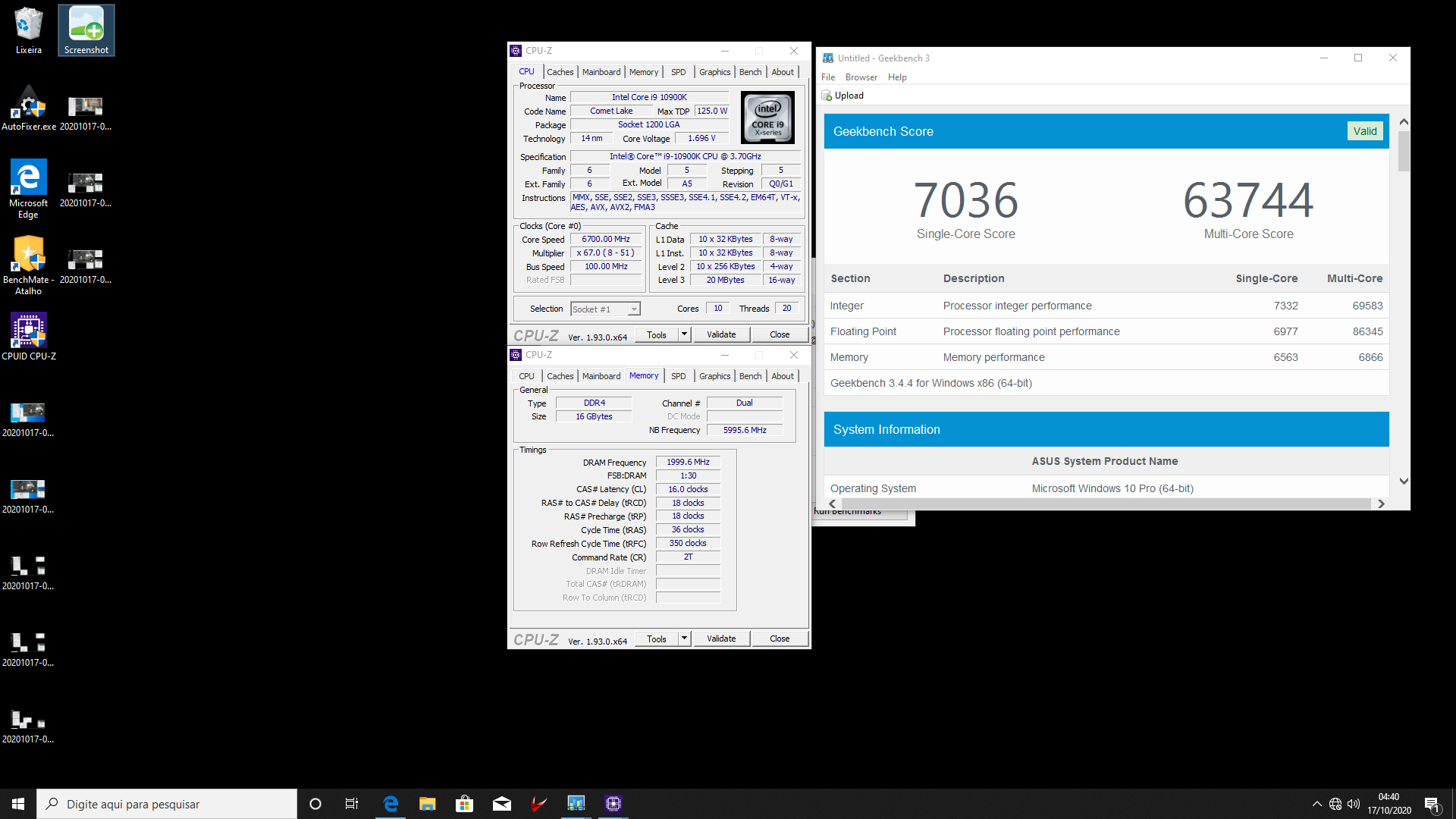Click Validate button in lower CPU-Z
The image size is (1456, 819).
coord(721,639)
